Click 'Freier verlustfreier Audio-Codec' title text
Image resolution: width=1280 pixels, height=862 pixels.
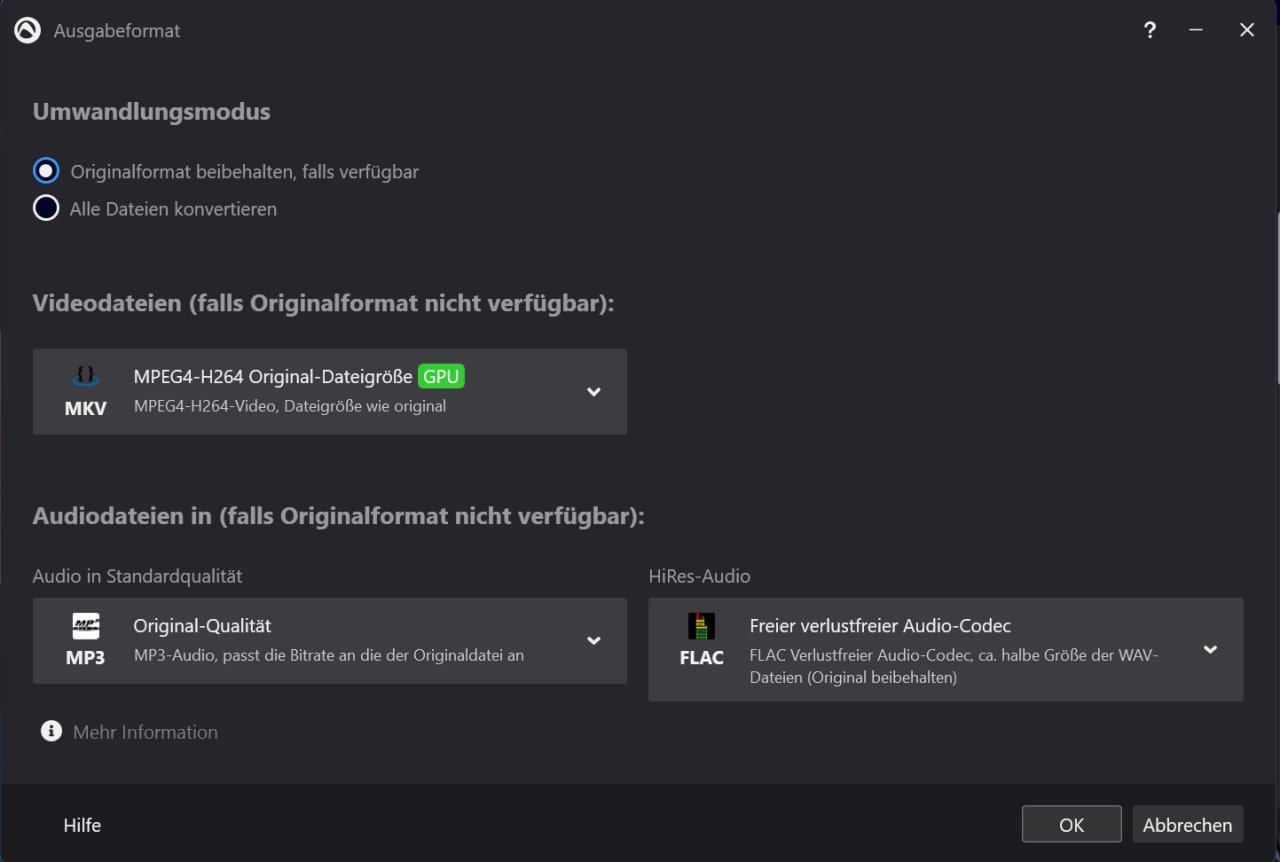pyautogui.click(x=880, y=626)
